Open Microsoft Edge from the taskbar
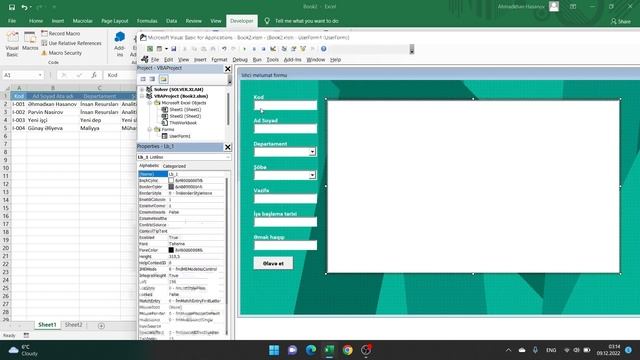The image size is (640, 360). tap(311, 350)
